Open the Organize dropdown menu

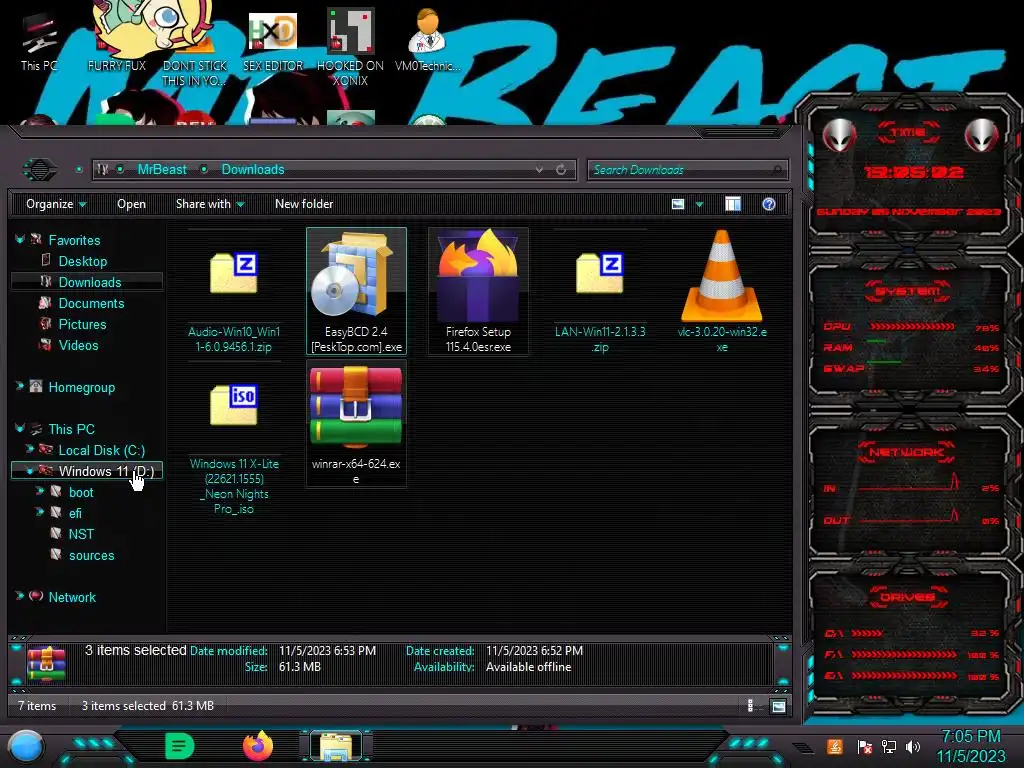[x=56, y=204]
